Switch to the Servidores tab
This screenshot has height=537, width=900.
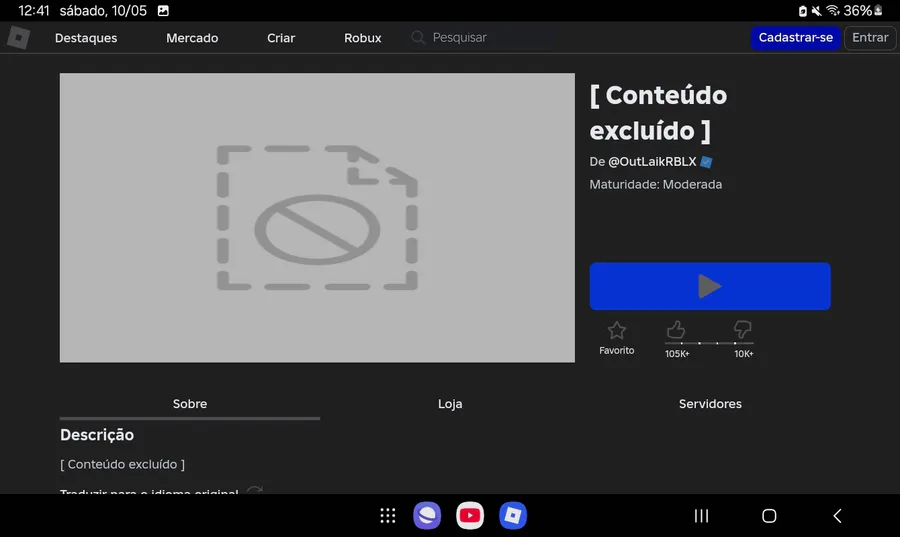(x=710, y=404)
